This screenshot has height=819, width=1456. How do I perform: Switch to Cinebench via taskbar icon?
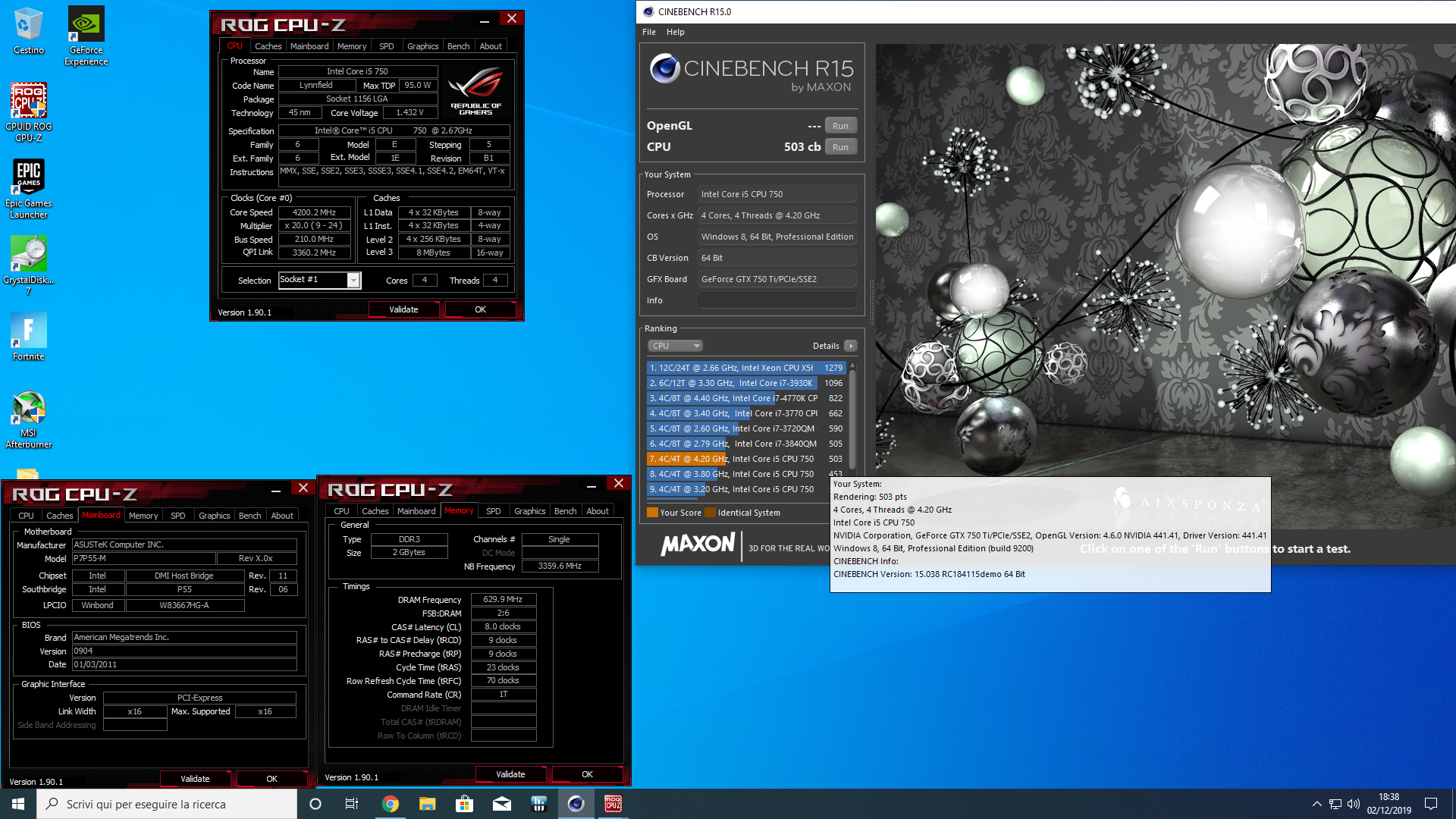tap(576, 804)
